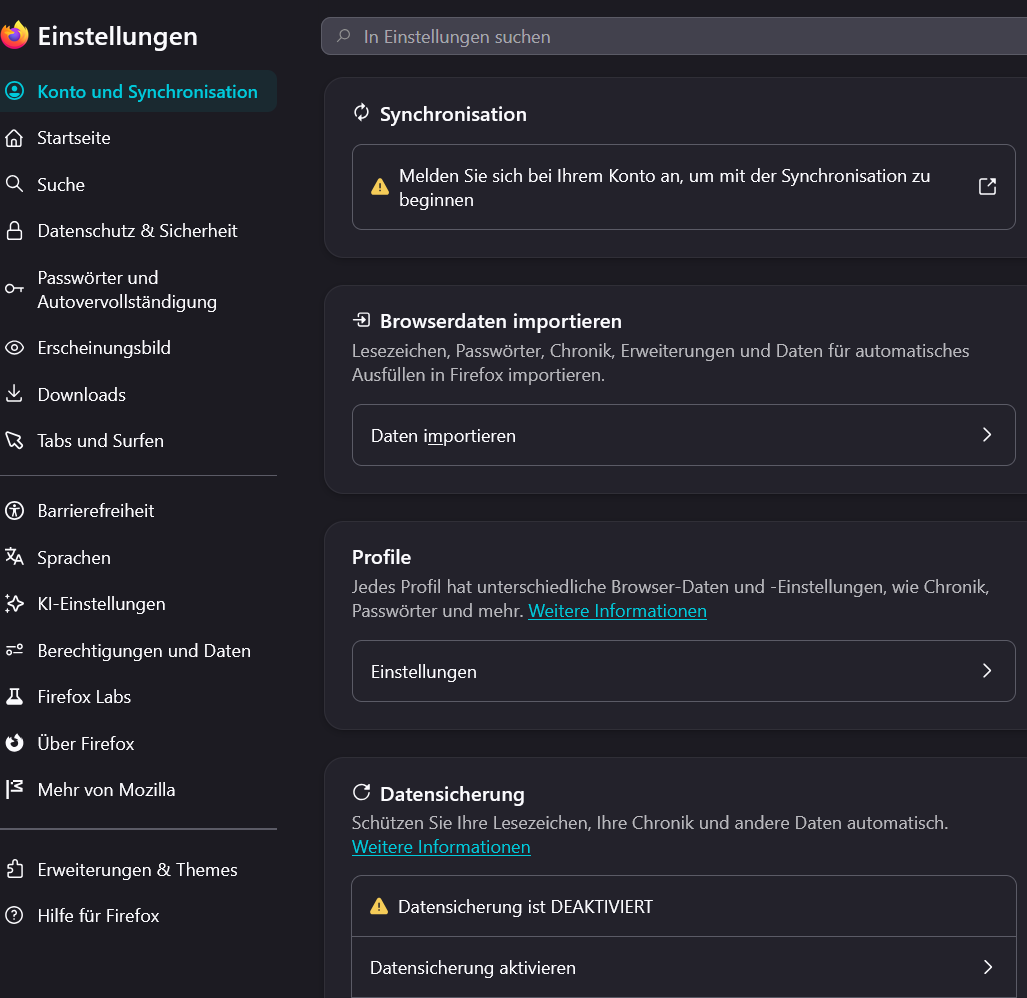This screenshot has height=998, width=1027.
Task: Click the Startseite house icon
Action: [14, 138]
